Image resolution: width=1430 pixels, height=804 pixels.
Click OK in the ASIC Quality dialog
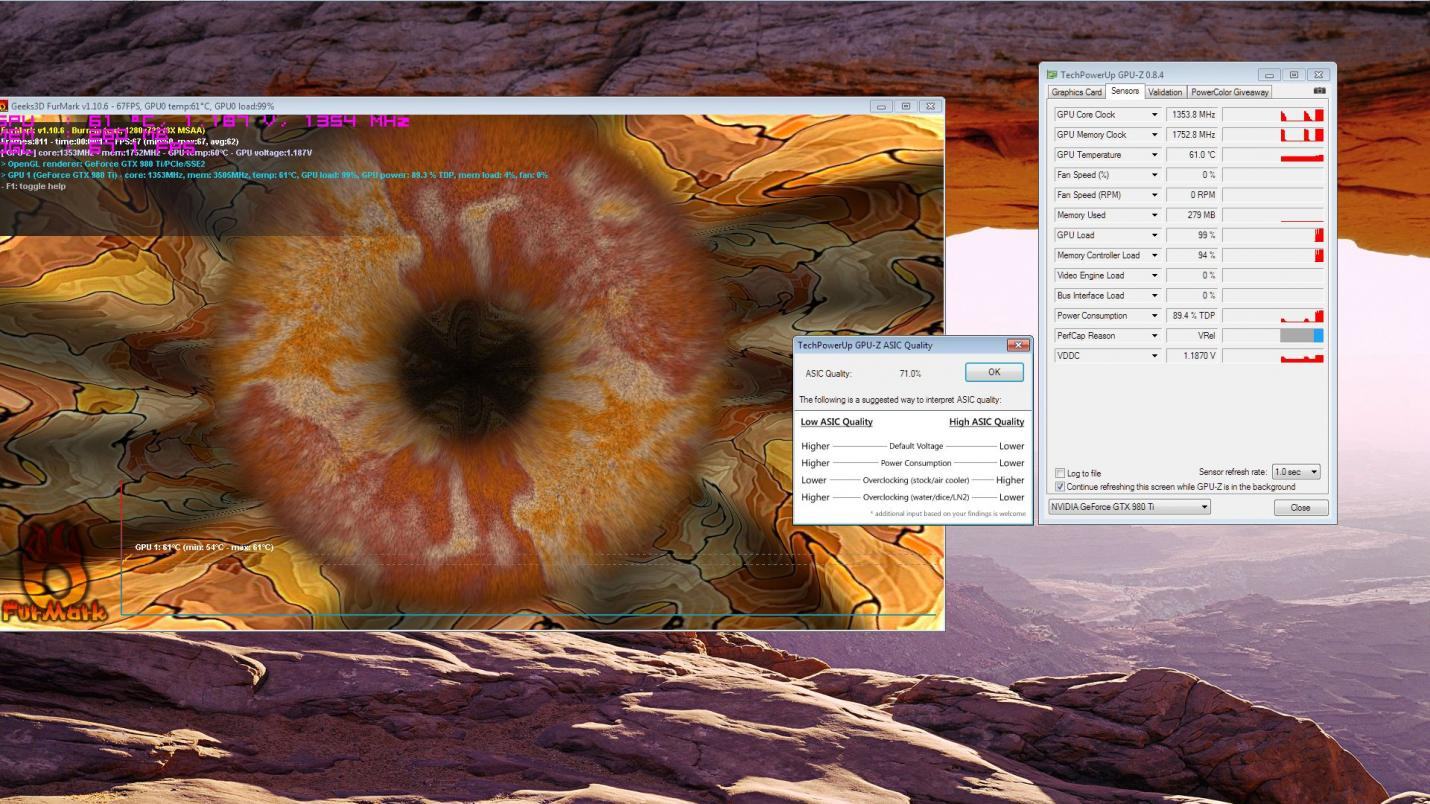point(994,372)
